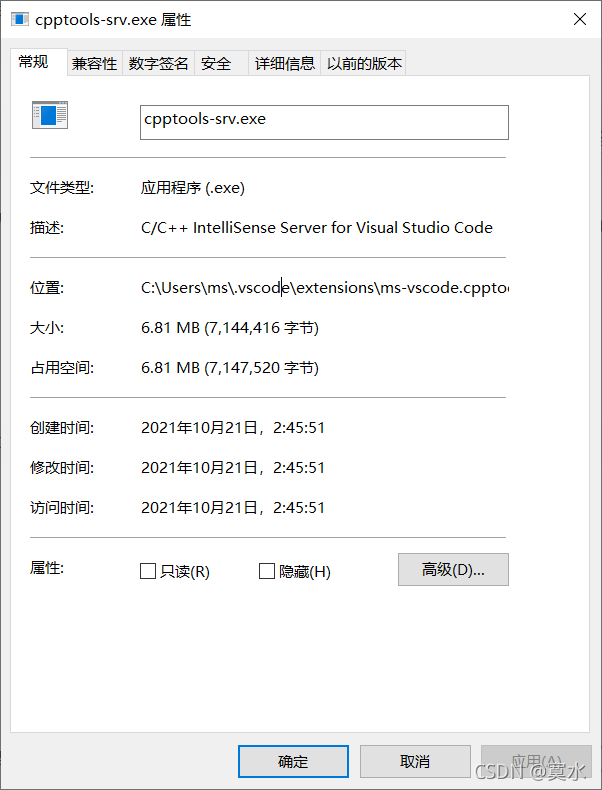
Task: Switch to the 常规 tab
Action: 38,62
